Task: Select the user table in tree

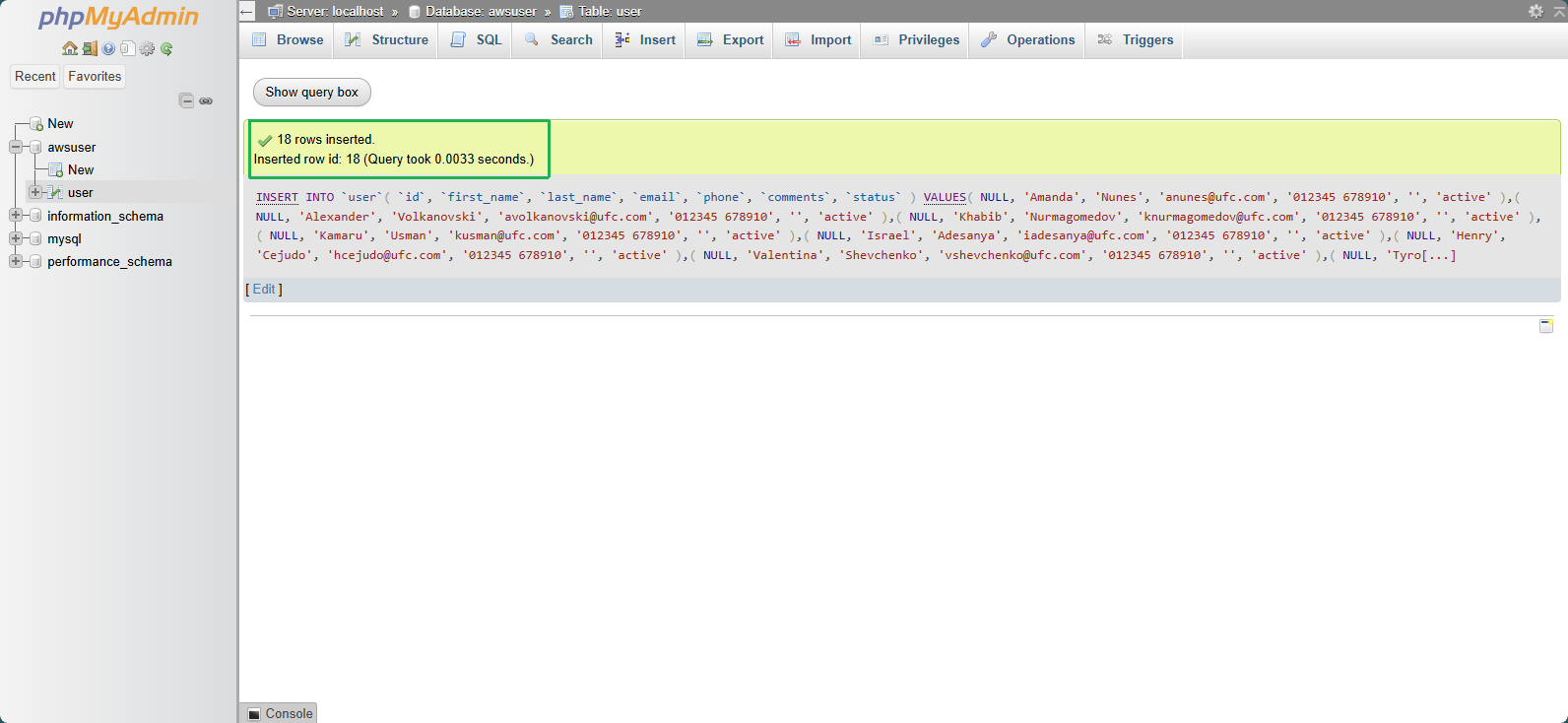Action: click(81, 193)
